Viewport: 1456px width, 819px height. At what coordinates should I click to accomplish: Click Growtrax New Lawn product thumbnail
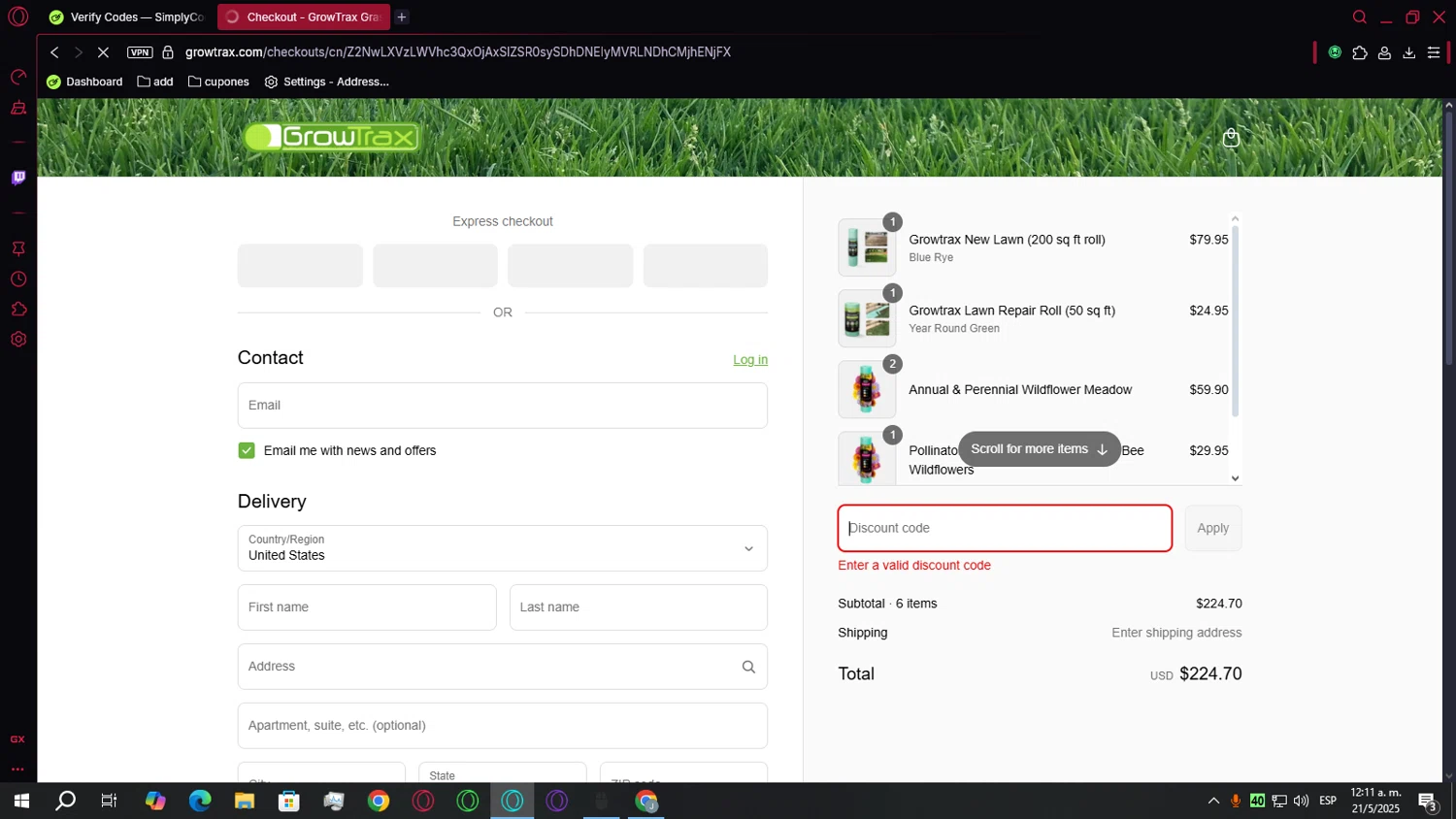(x=867, y=247)
